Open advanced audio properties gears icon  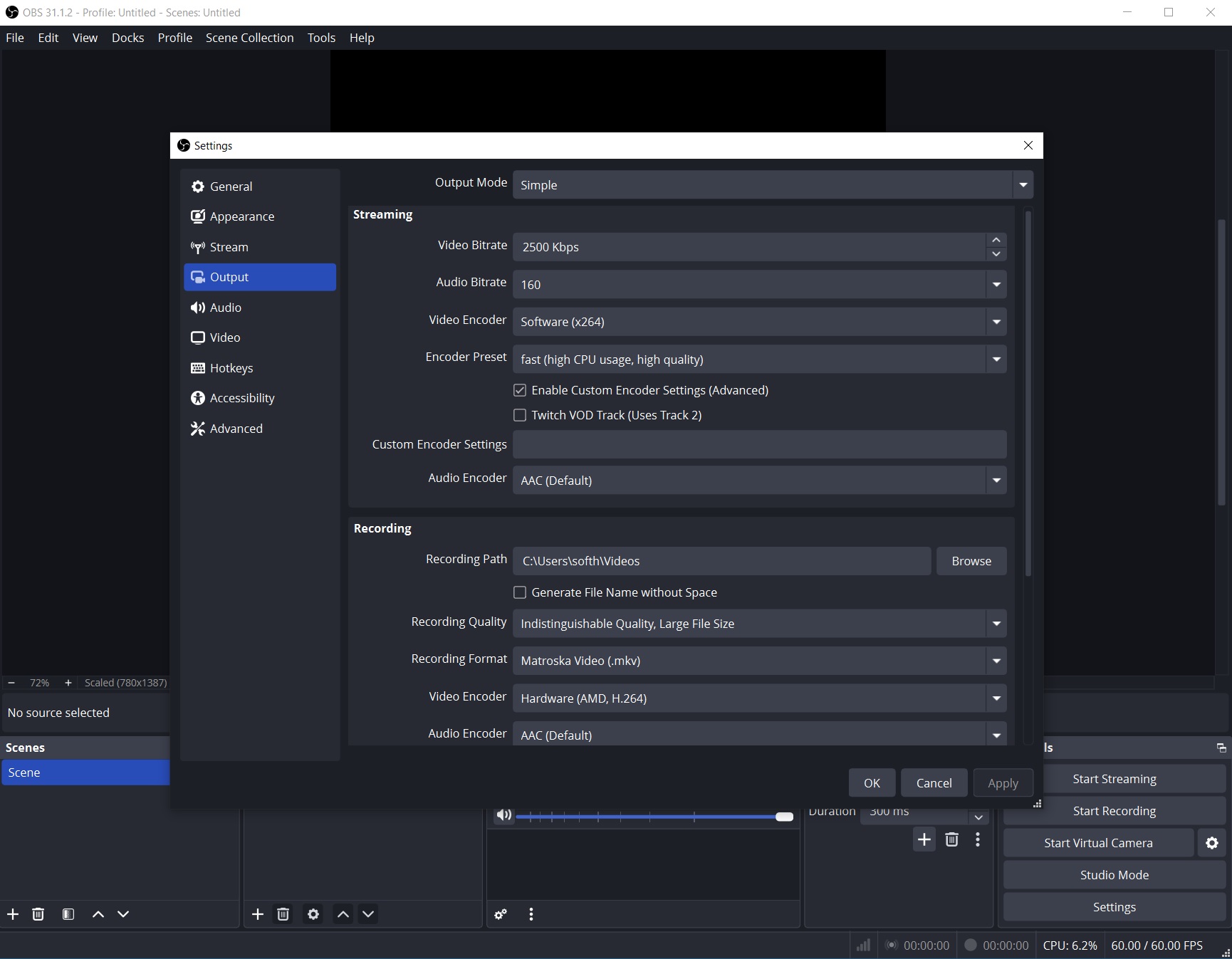(501, 914)
